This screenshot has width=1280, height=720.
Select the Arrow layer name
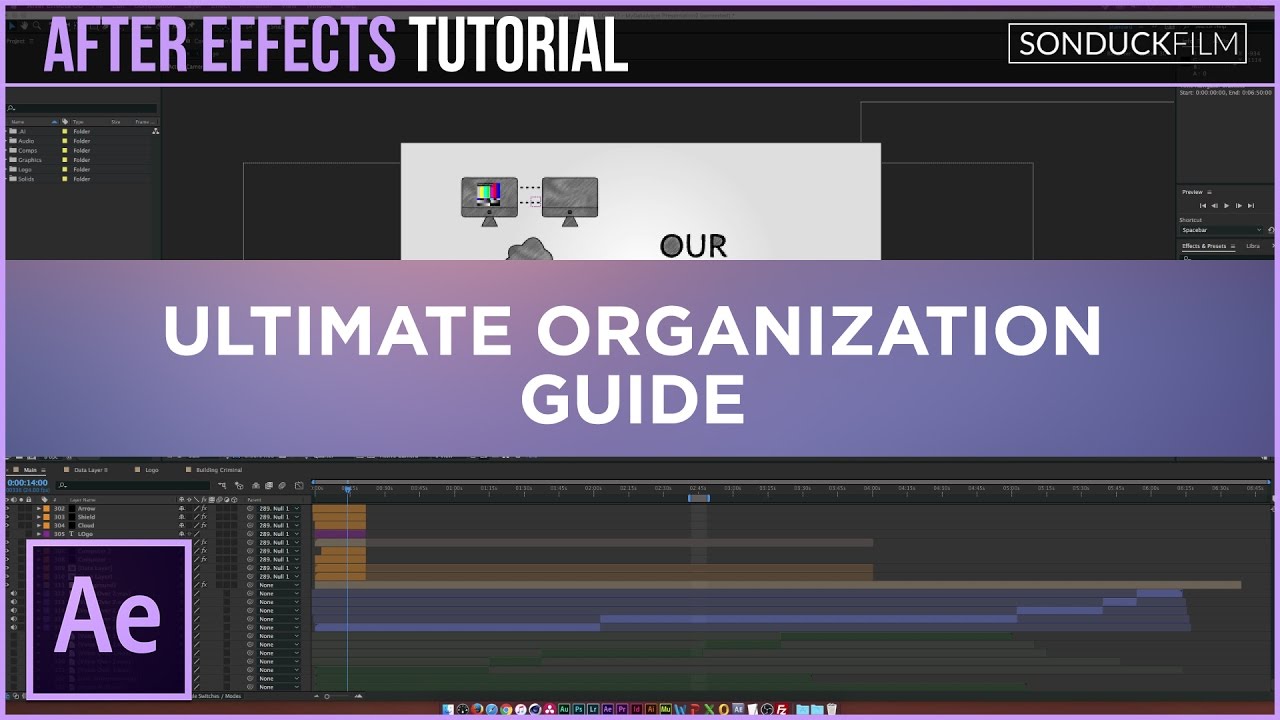point(86,509)
